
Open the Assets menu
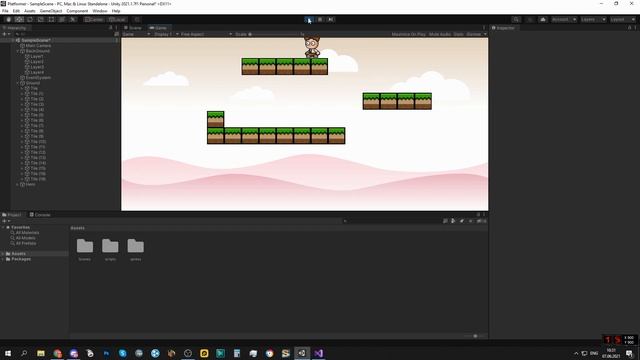(30, 11)
